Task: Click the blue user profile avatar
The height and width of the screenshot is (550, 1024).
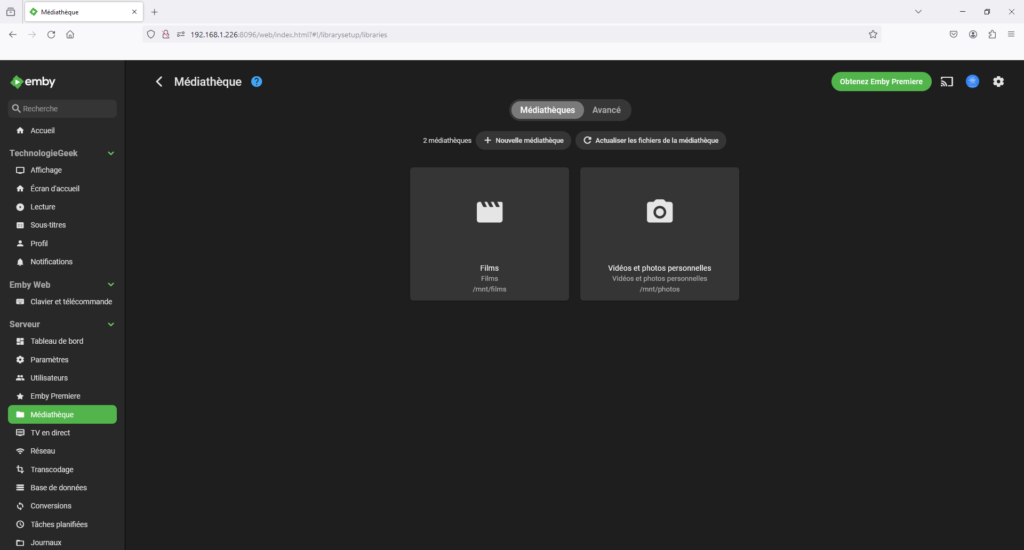Action: [972, 81]
